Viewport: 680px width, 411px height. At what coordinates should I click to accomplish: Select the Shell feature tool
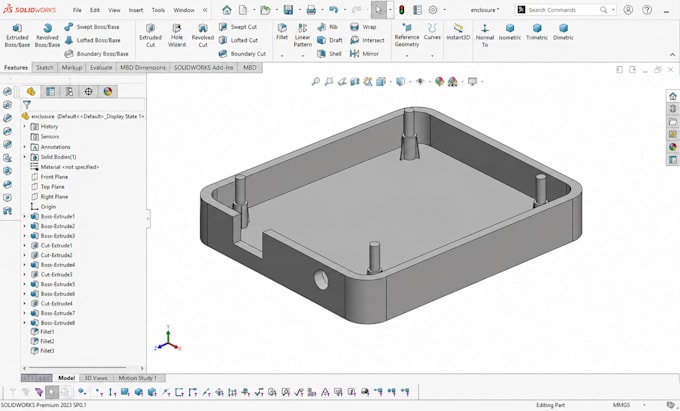point(330,54)
